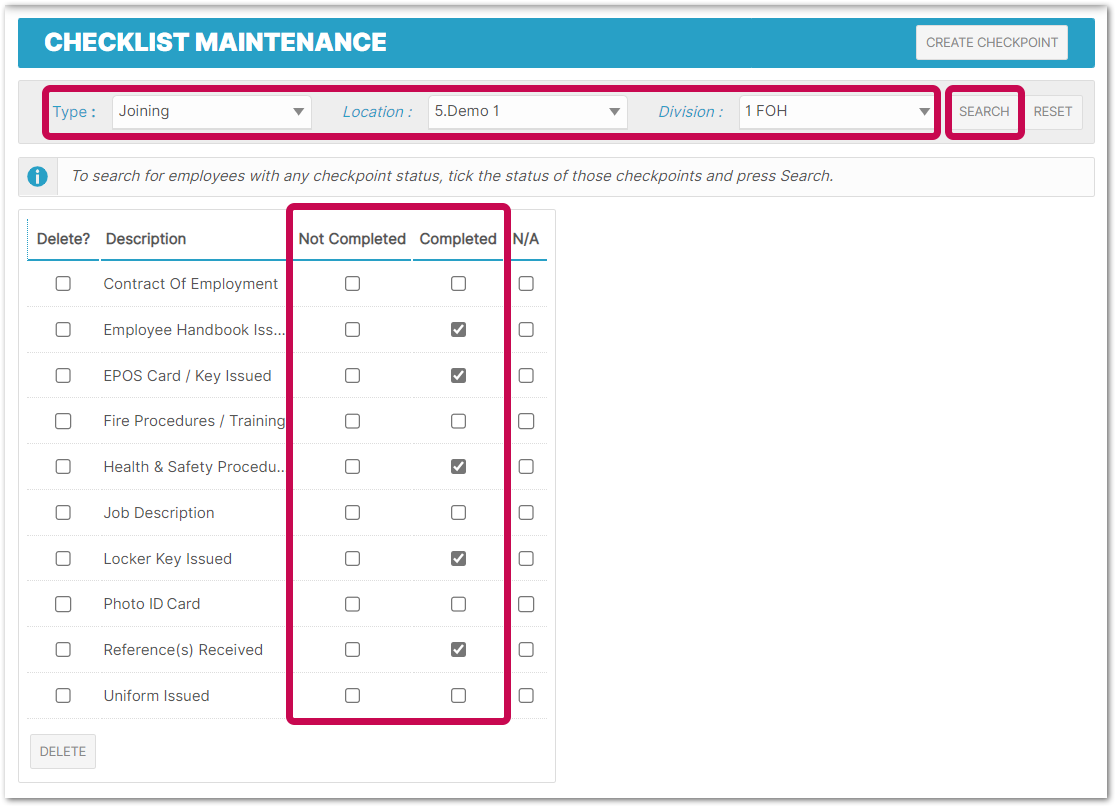This screenshot has width=1116, height=807.
Task: Check the Delete box for Fire Procedures / Training
Action: point(63,421)
